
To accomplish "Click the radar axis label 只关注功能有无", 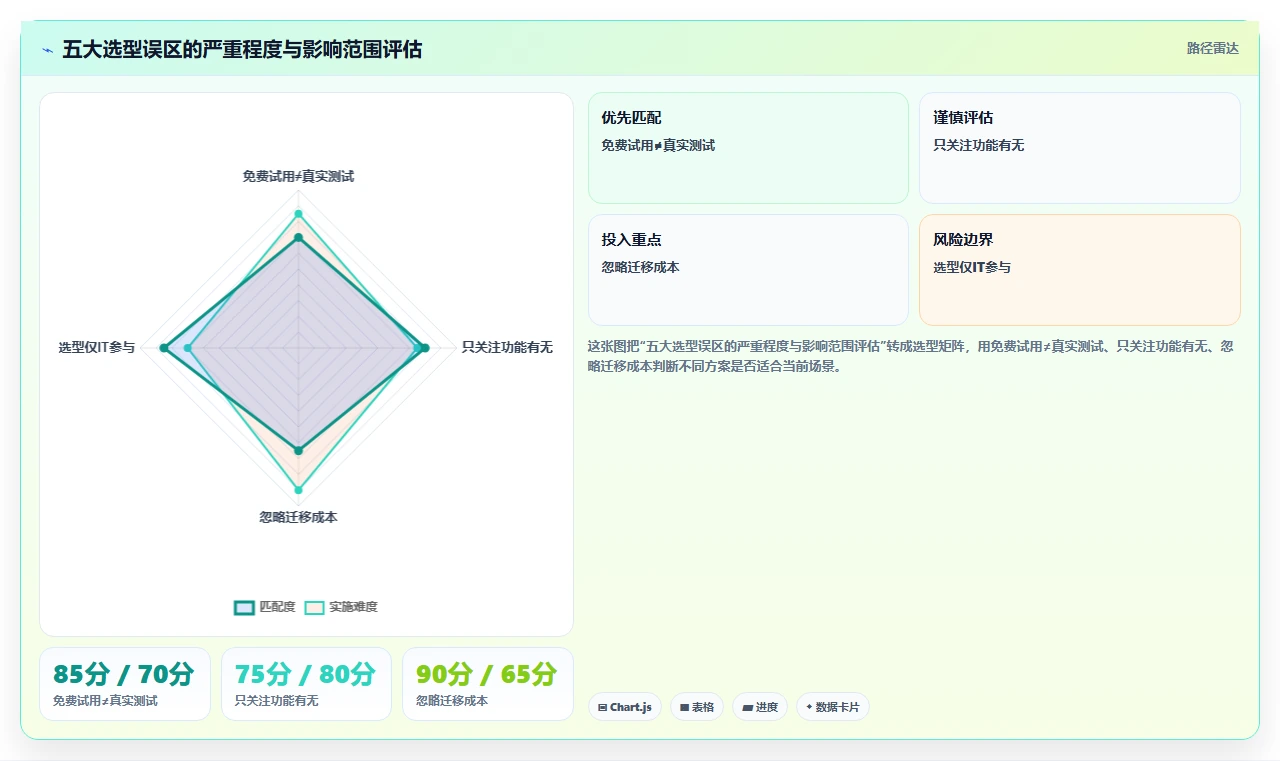I will (507, 347).
